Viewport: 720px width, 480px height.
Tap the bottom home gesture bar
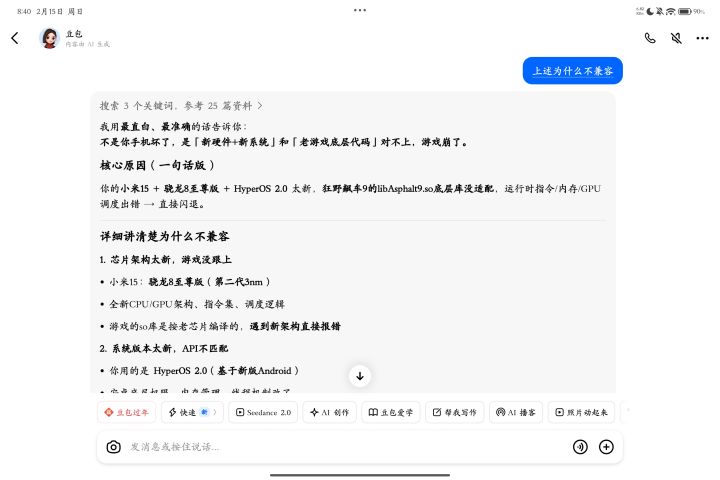coord(360,475)
